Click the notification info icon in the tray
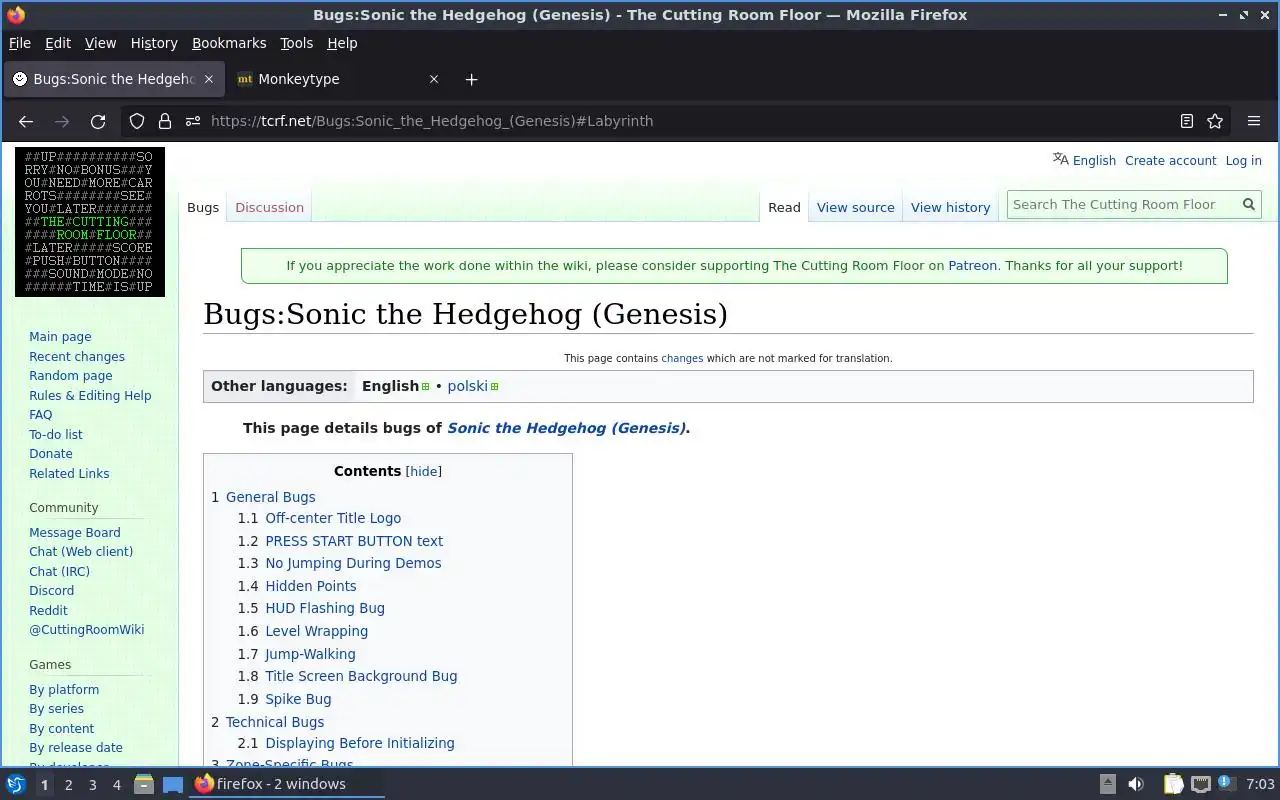The height and width of the screenshot is (800, 1280). (x=1226, y=784)
